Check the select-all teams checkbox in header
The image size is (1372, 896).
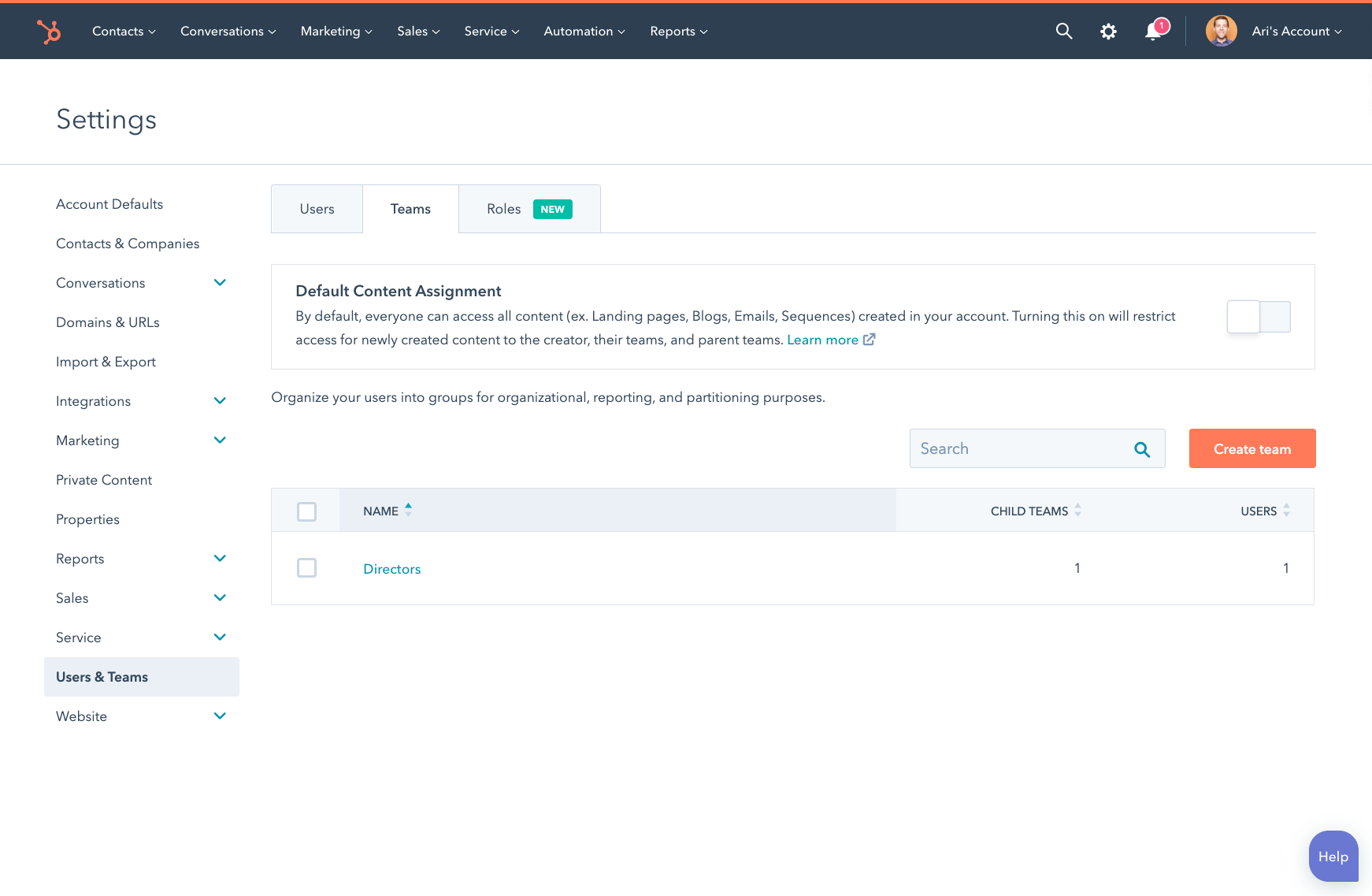(x=307, y=511)
